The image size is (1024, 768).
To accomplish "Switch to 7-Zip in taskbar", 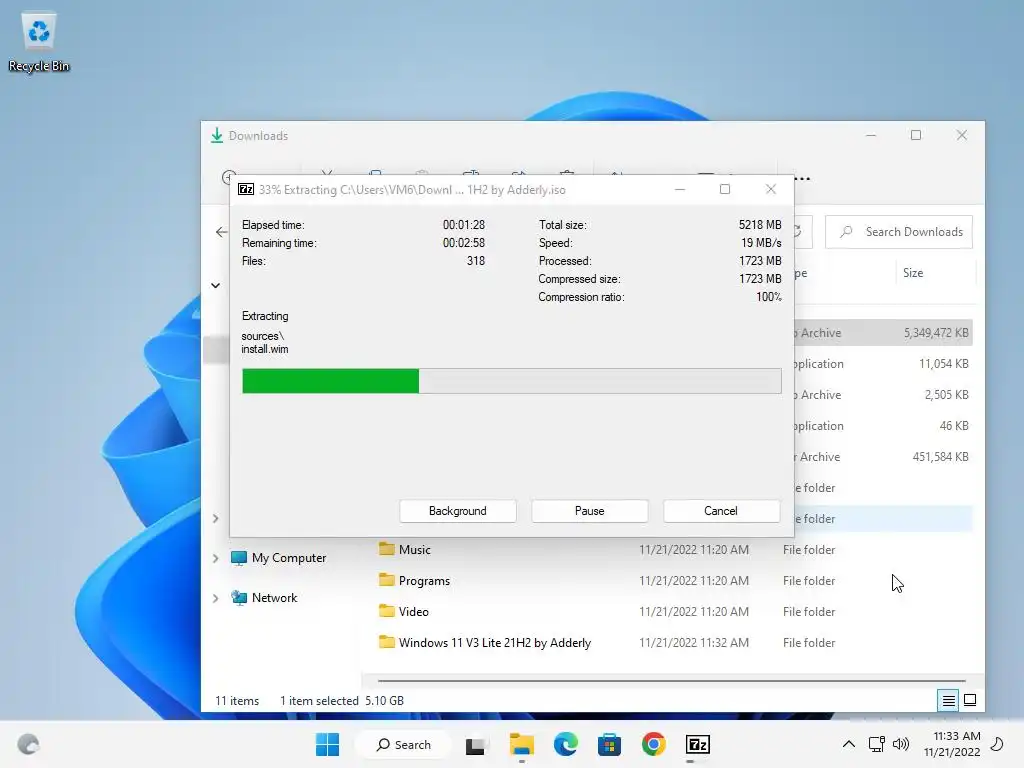I will click(697, 744).
